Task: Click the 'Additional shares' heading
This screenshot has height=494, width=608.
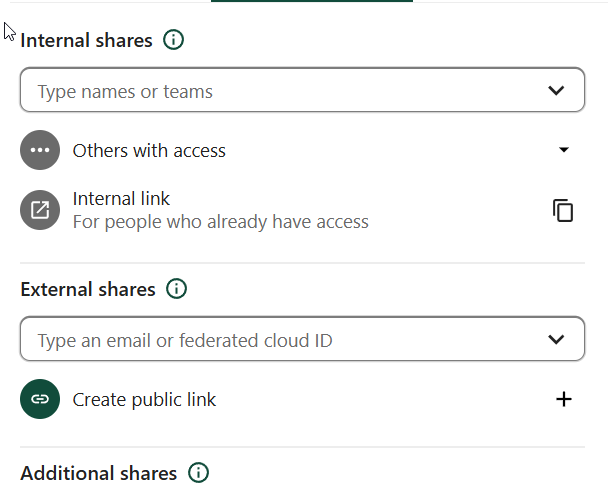Action: tap(99, 473)
